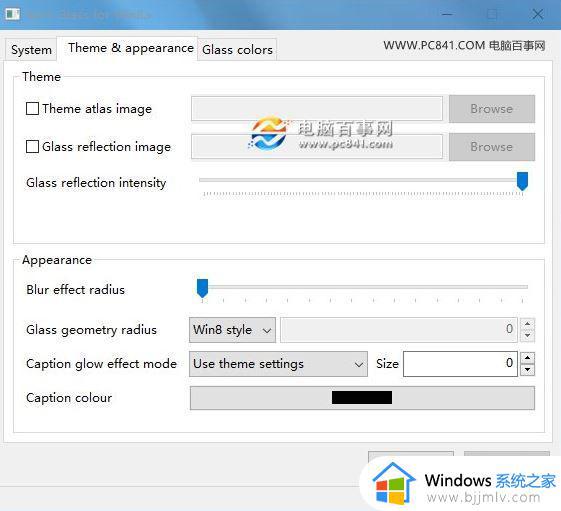Decrease Glass geometry radius with down arrow

(527, 336)
